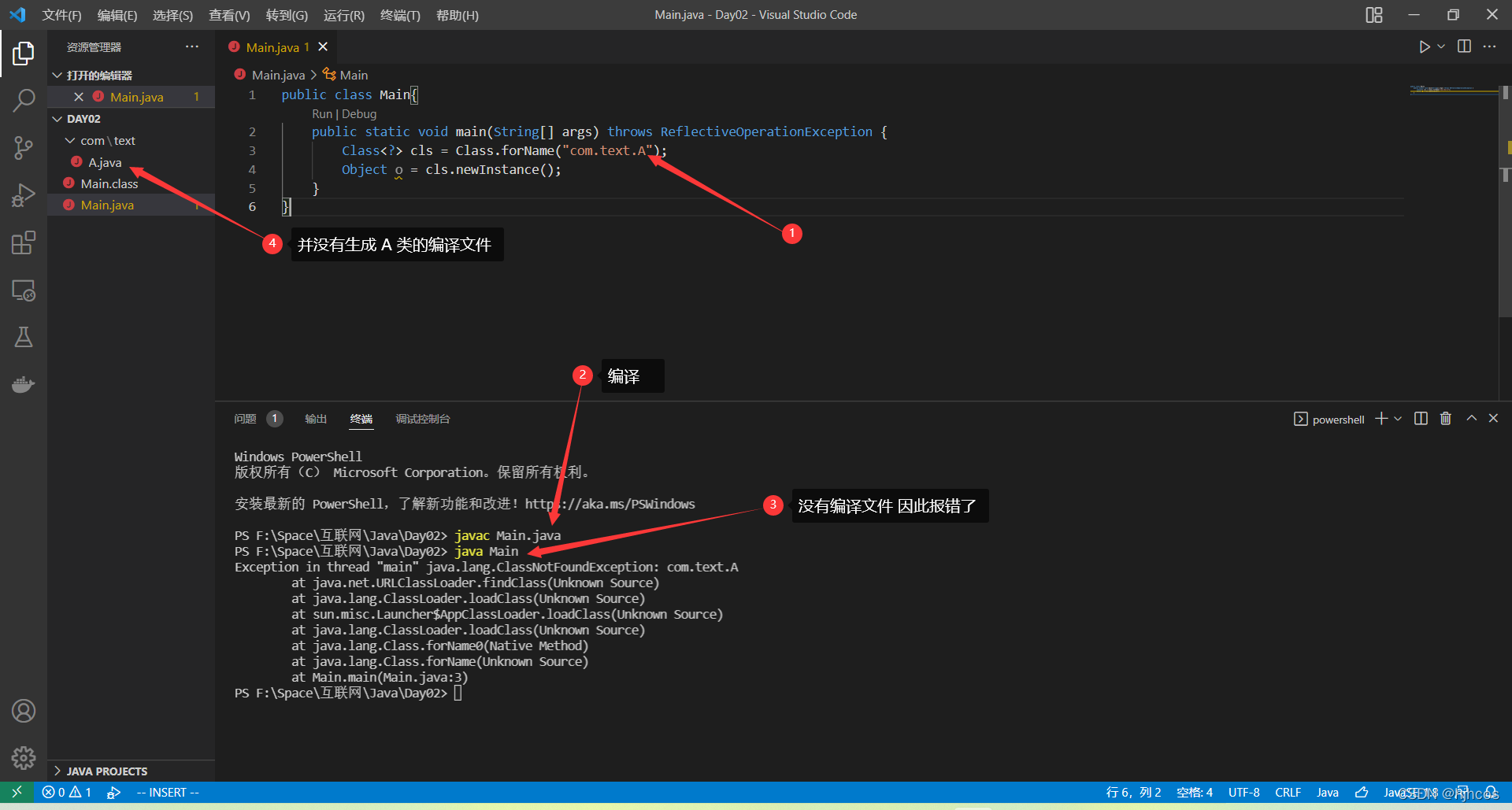Split the terminal pane
Screen dimensions: 1512x810
(x=1421, y=419)
